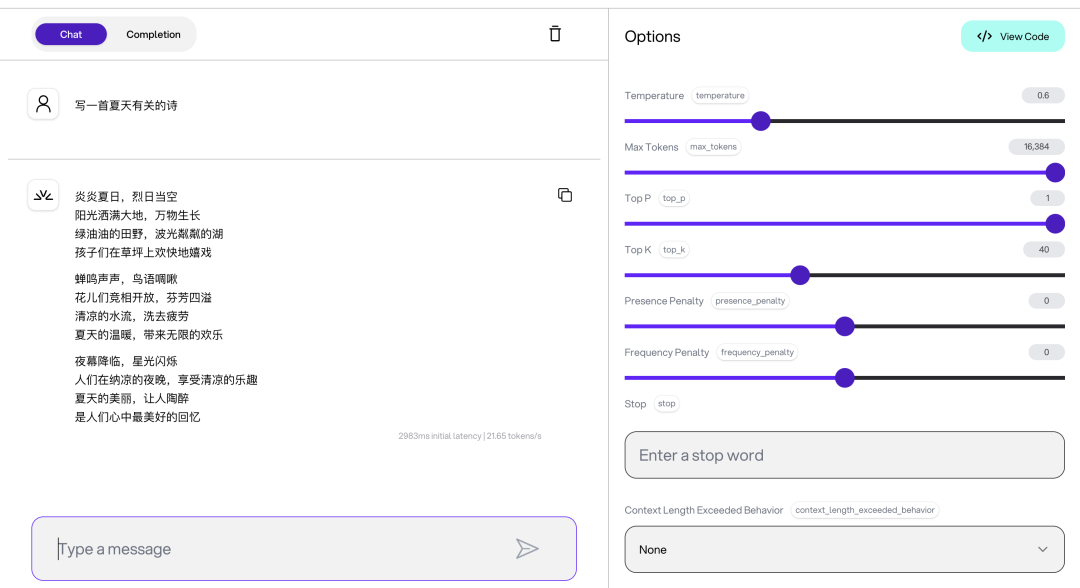1080x588 pixels.
Task: Switch to Completion mode
Action: pos(153,34)
